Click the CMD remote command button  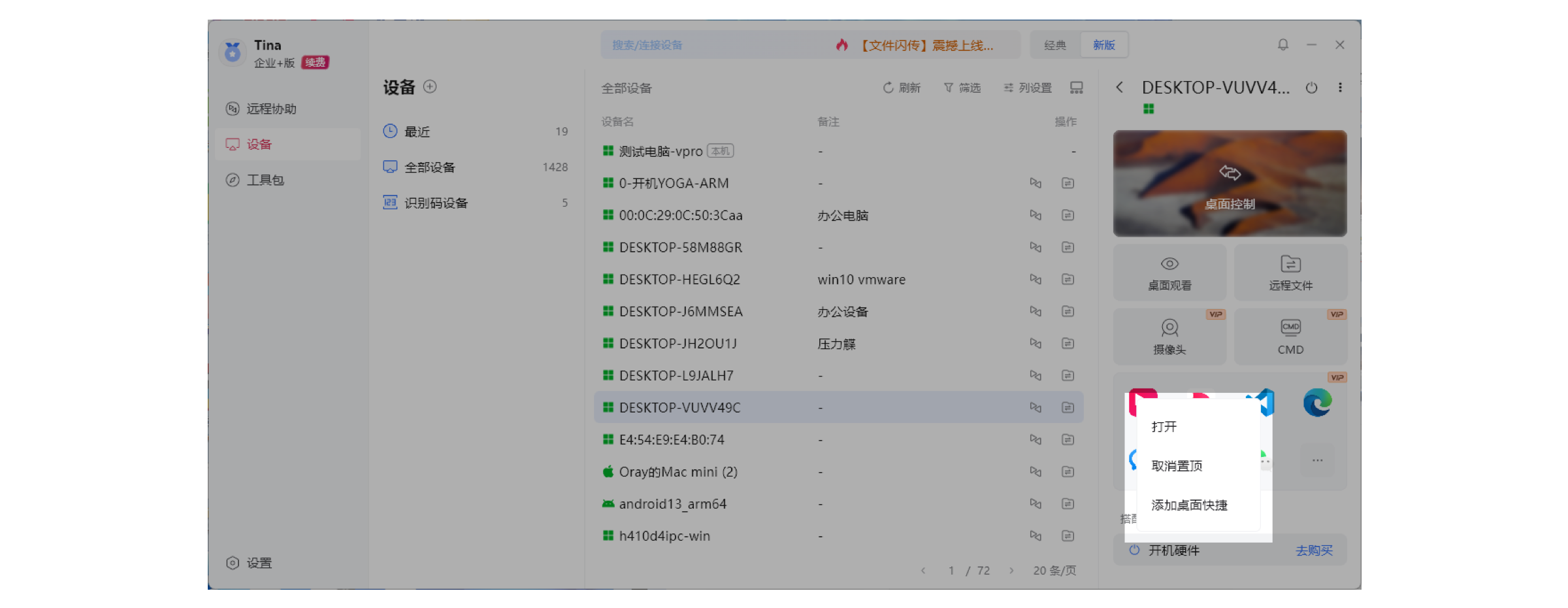coord(1290,337)
